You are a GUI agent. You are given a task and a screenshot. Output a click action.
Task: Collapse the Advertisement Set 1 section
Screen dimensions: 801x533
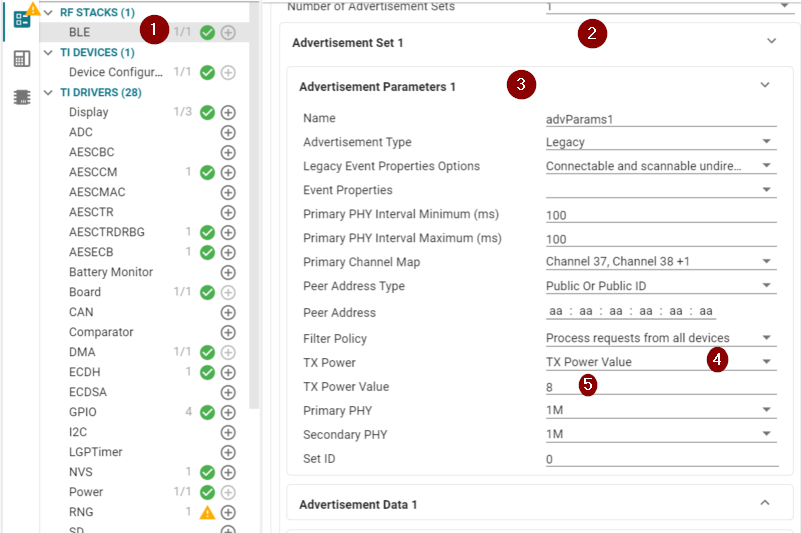pyautogui.click(x=771, y=42)
